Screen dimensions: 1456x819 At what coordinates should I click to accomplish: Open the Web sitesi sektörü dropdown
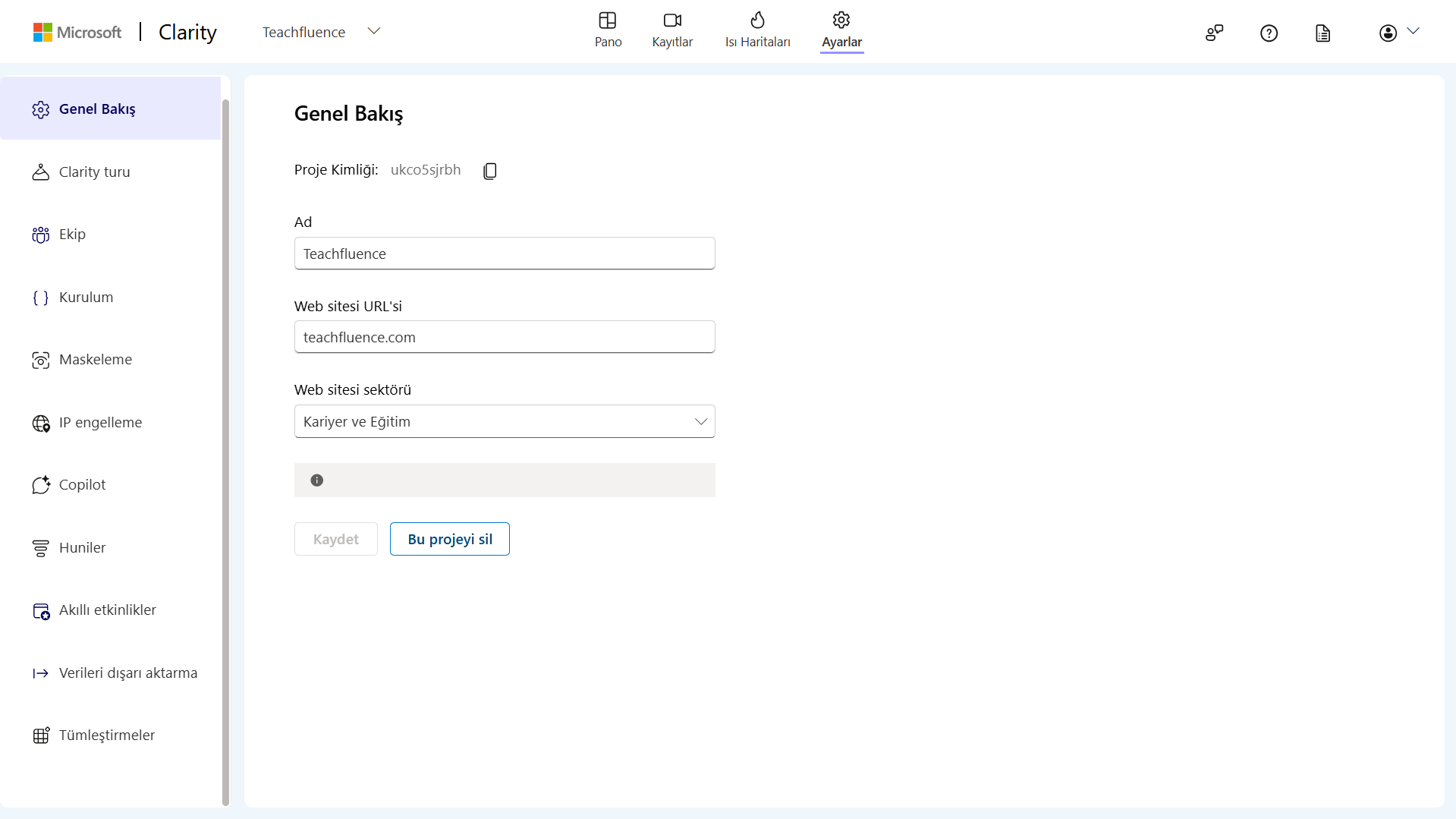pos(505,421)
